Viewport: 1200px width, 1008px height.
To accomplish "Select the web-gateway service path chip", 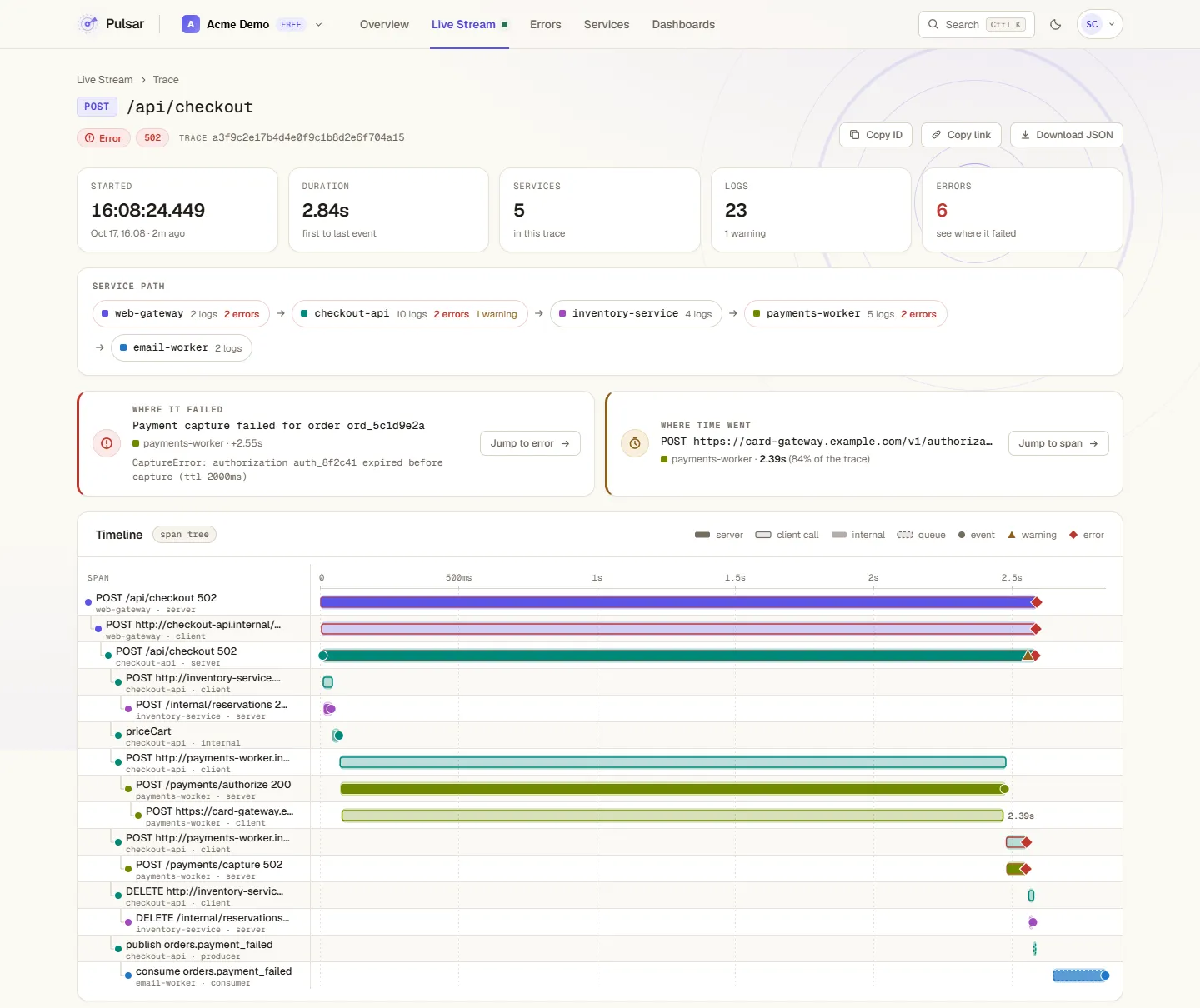I will tap(181, 314).
